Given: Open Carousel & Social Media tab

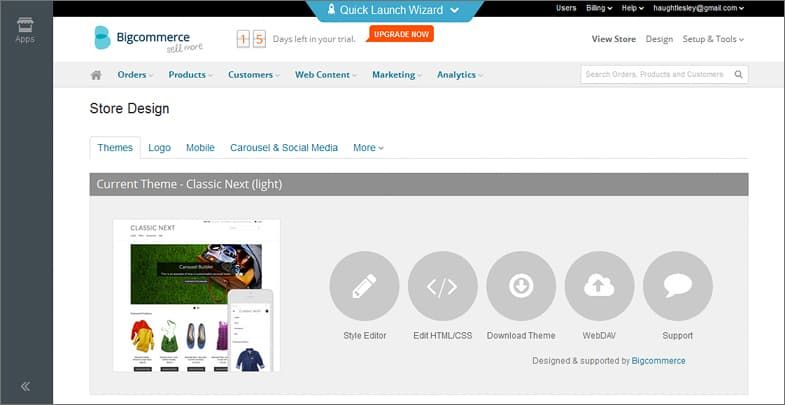Looking at the screenshot, I should (284, 148).
